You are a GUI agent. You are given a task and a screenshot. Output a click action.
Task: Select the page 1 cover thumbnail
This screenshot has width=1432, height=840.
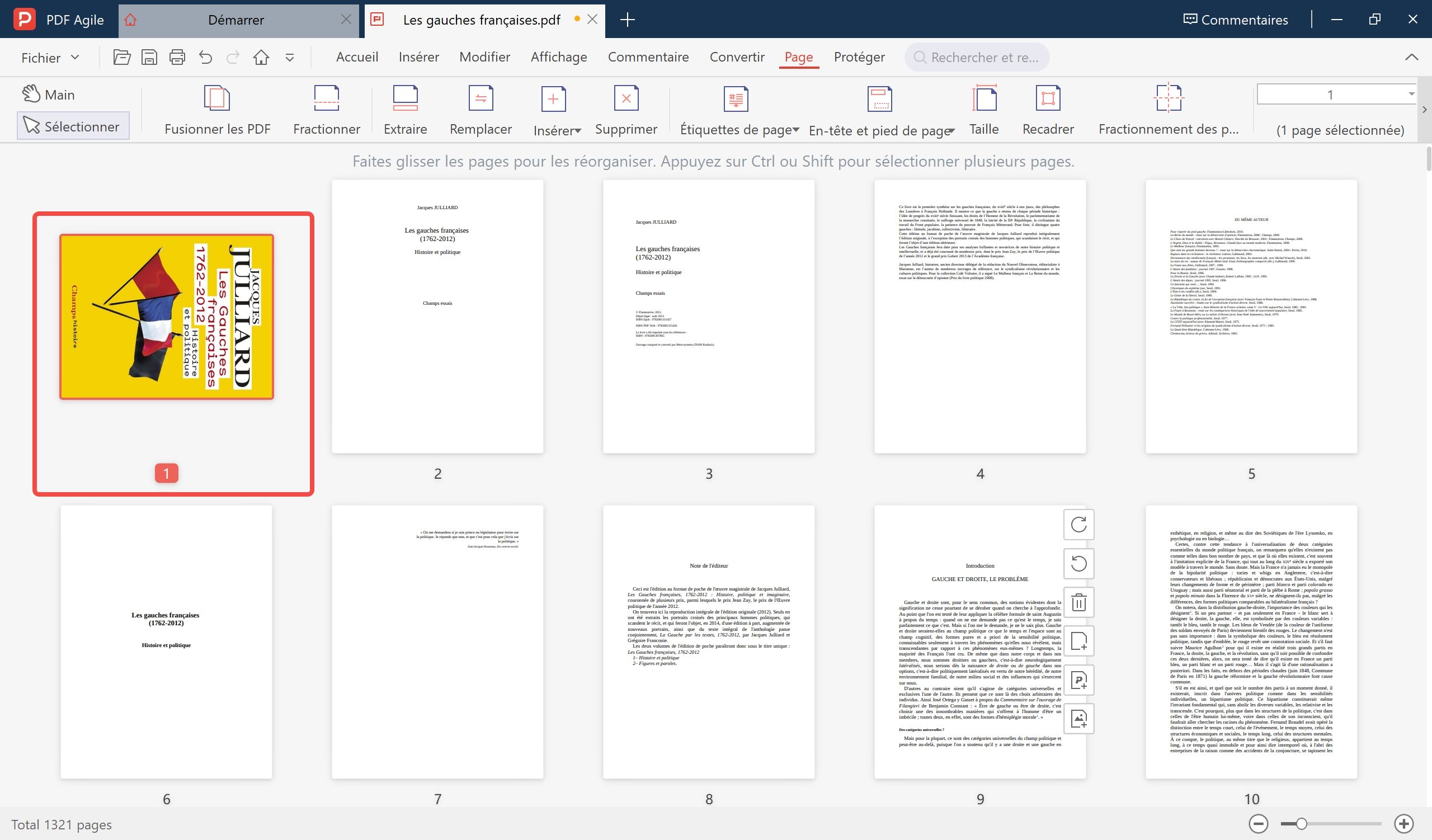(x=167, y=317)
